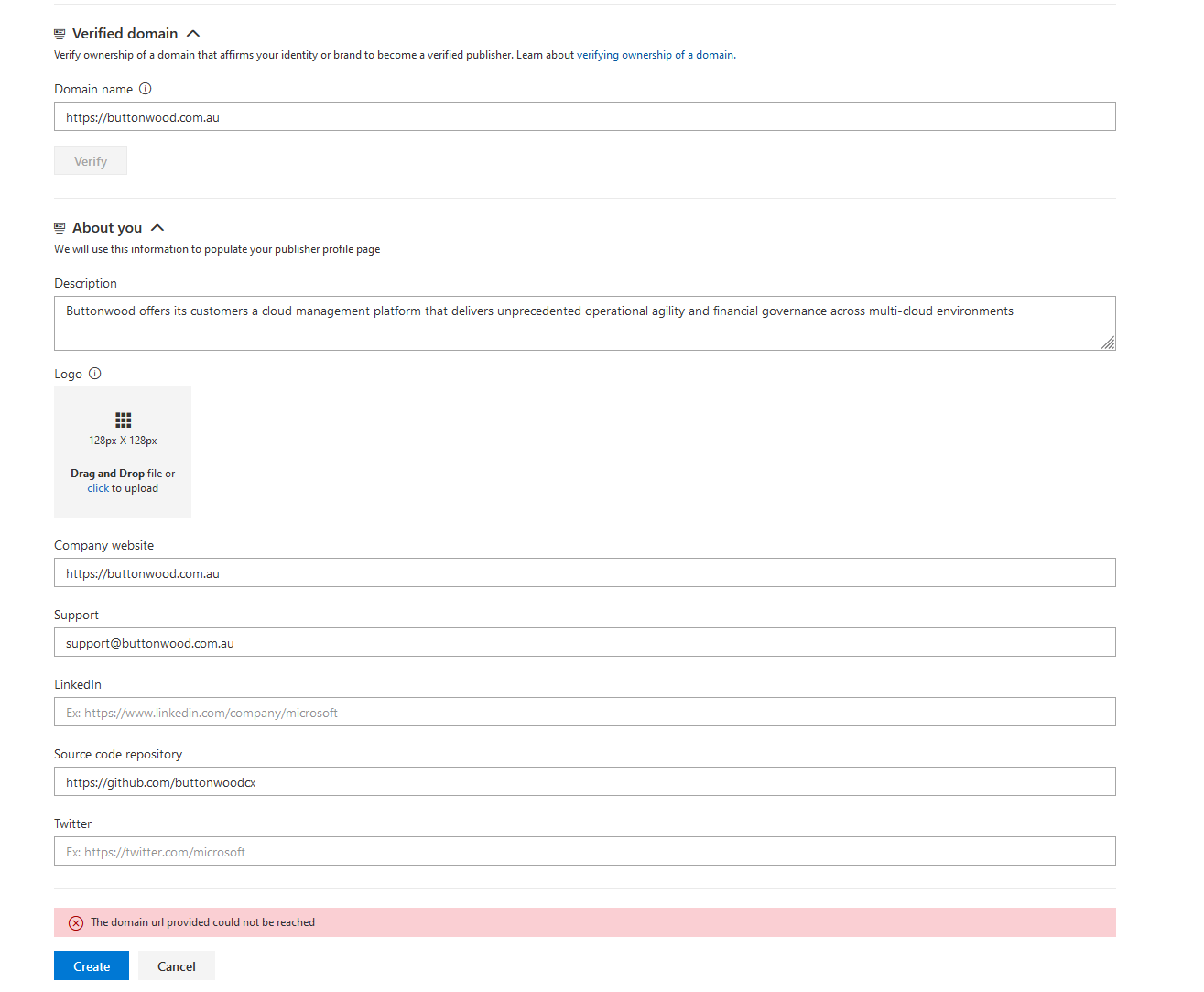This screenshot has width=1204, height=992.
Task: Click the upload link in the logo area
Action: click(97, 487)
